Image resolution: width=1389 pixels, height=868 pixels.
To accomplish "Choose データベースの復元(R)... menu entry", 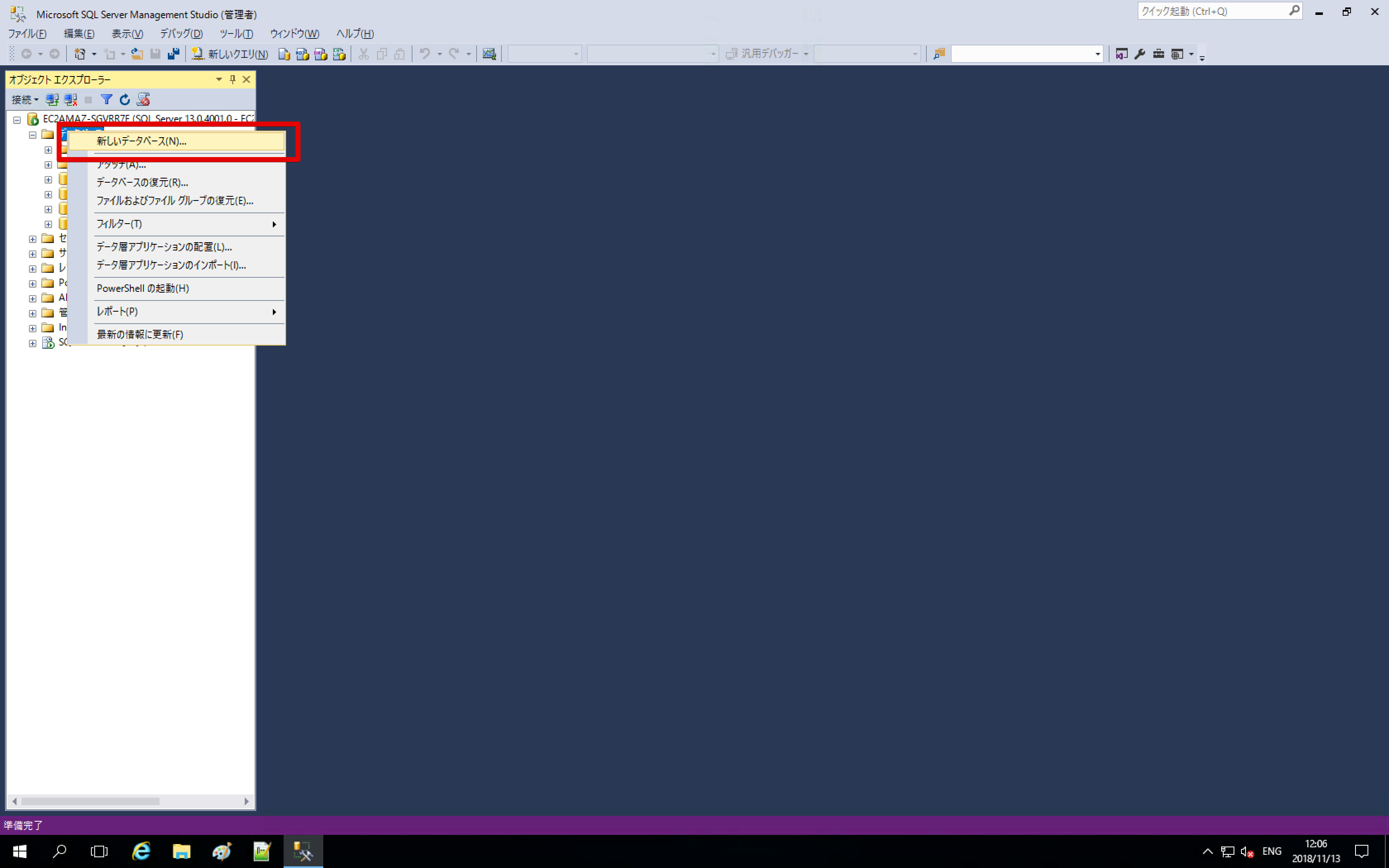I will [x=142, y=183].
